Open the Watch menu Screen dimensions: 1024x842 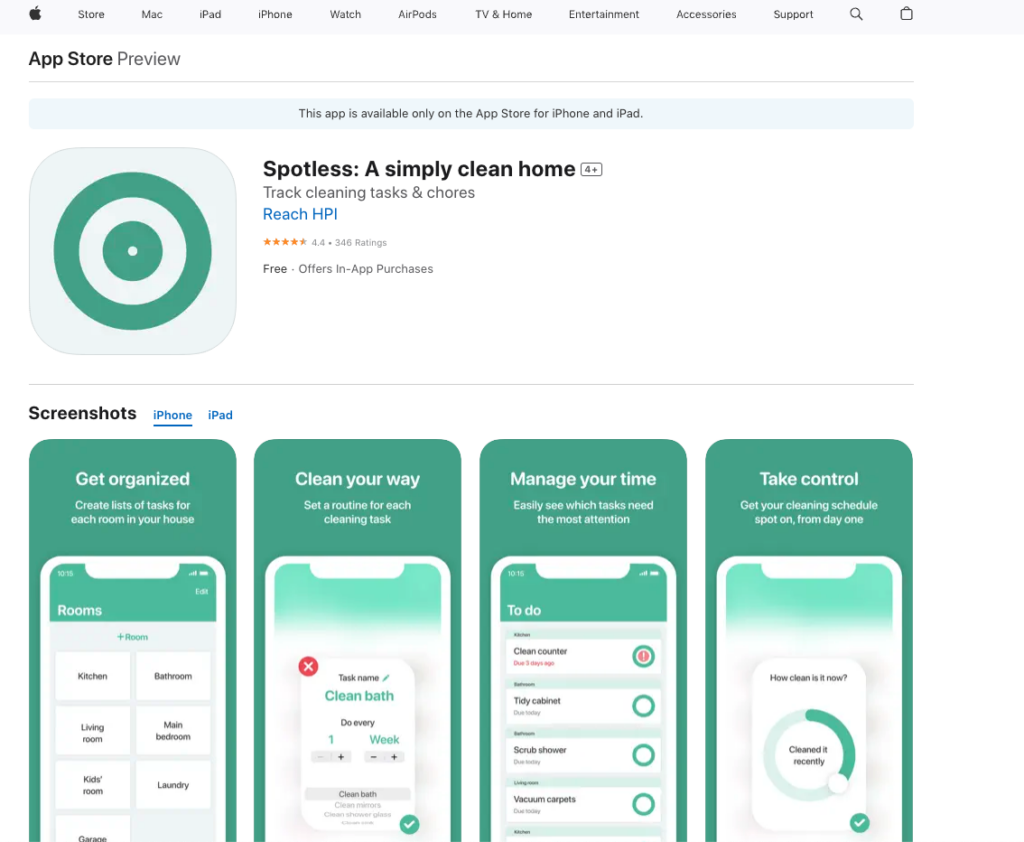coord(345,14)
